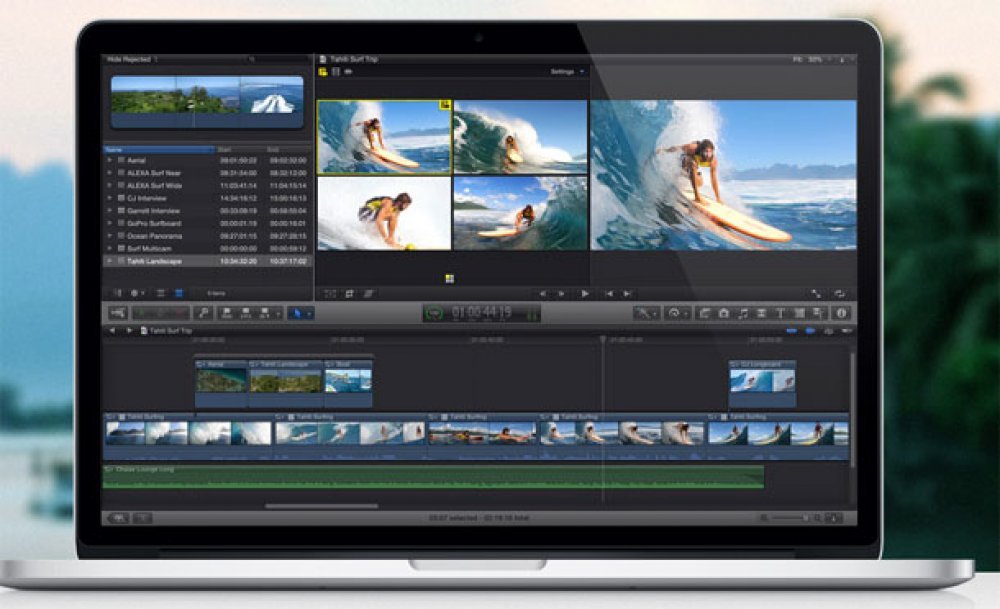1000x609 pixels.
Task: Select the CJ Longboard connected clip
Action: tap(763, 383)
